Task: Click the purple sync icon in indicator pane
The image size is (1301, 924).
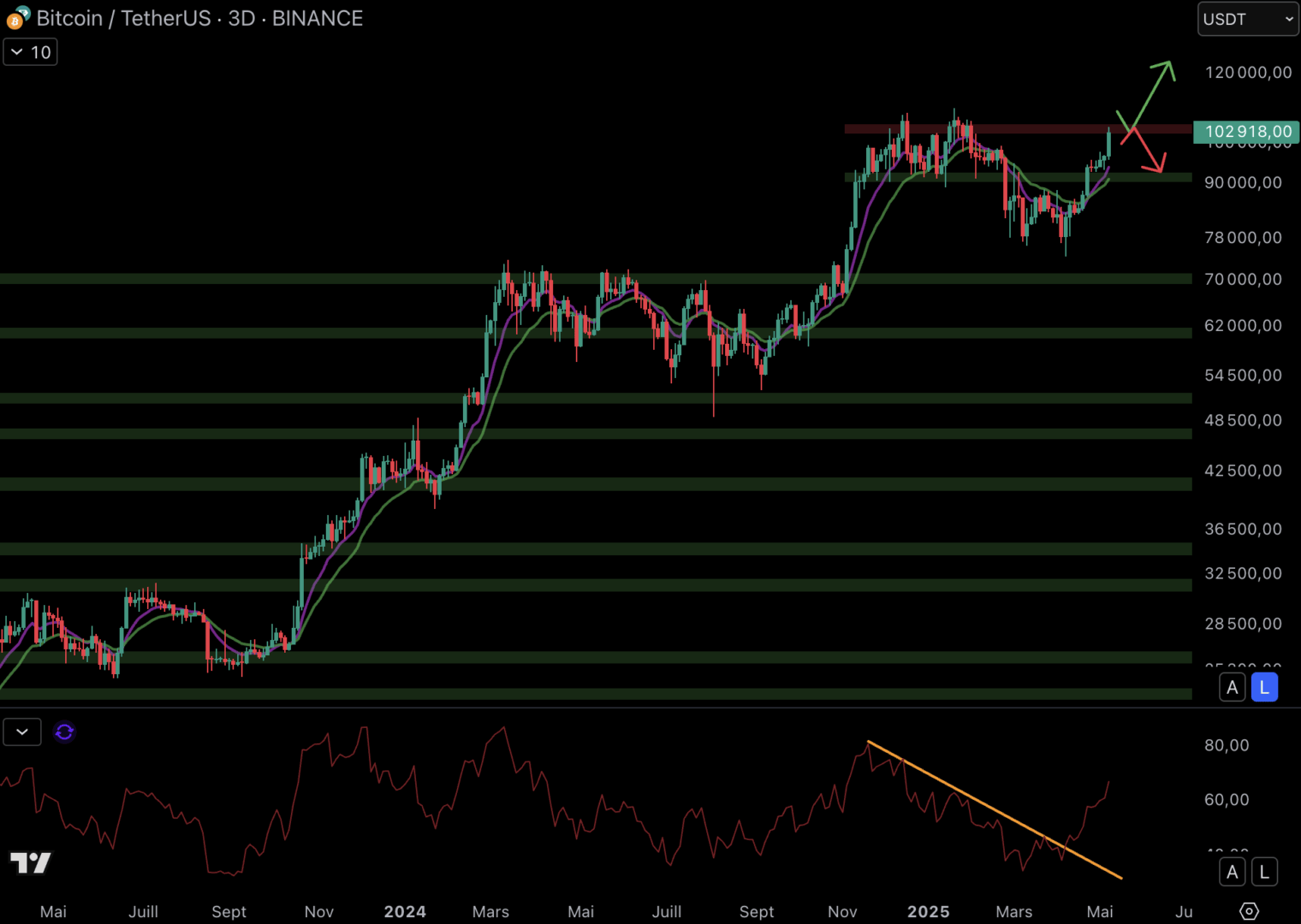Action: pos(64,732)
